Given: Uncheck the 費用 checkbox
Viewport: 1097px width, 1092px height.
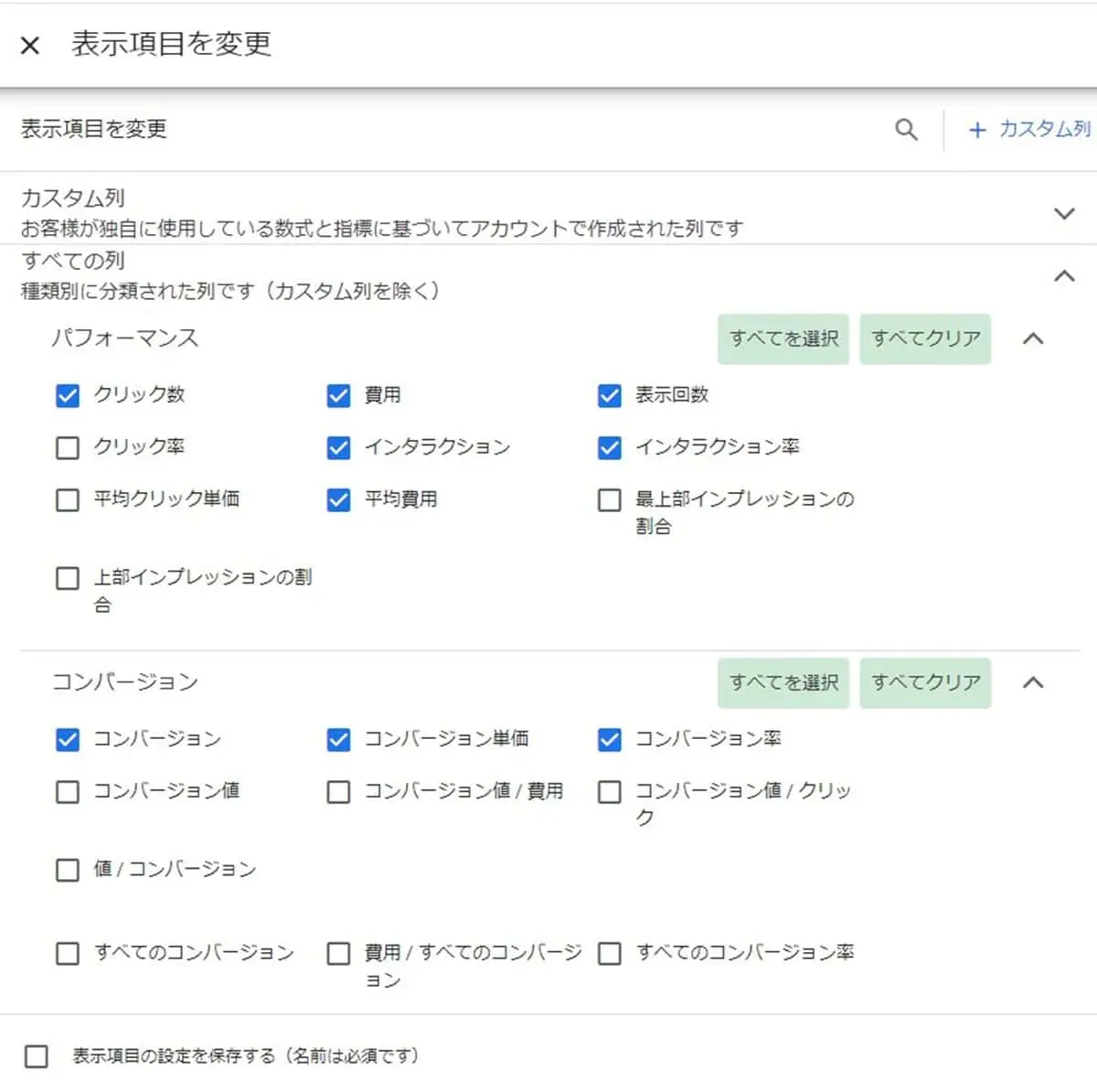Looking at the screenshot, I should [338, 395].
